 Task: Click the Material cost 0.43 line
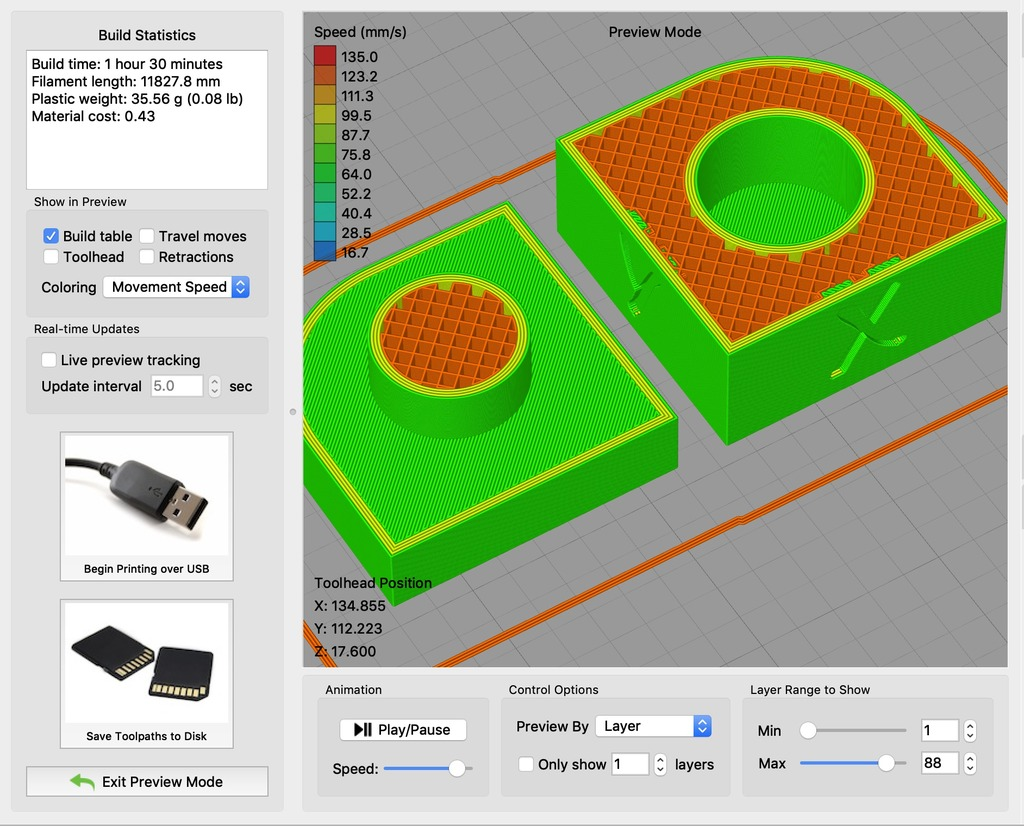tap(93, 116)
